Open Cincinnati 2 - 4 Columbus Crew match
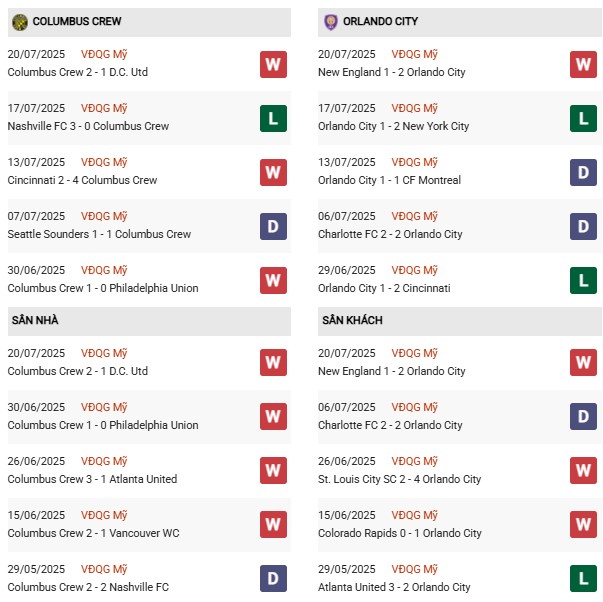The height and width of the screenshot is (602, 603). [x=82, y=180]
